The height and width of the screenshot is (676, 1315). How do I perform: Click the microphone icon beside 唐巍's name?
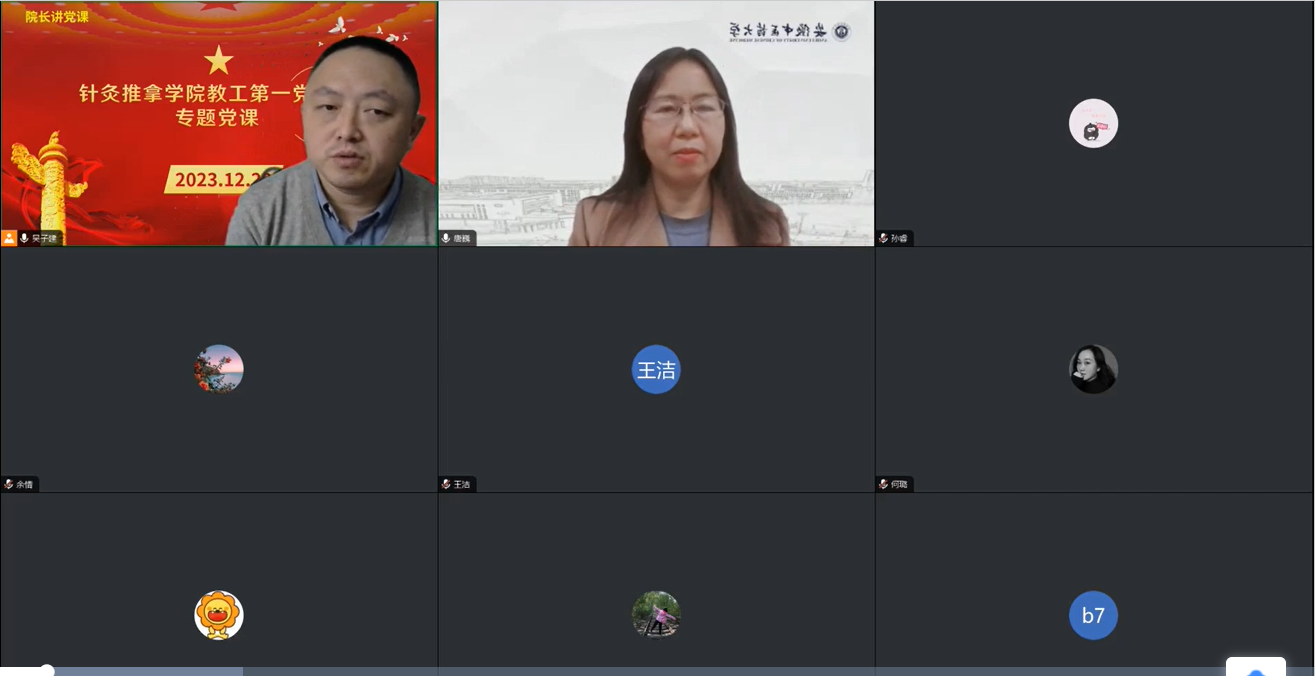(x=446, y=238)
